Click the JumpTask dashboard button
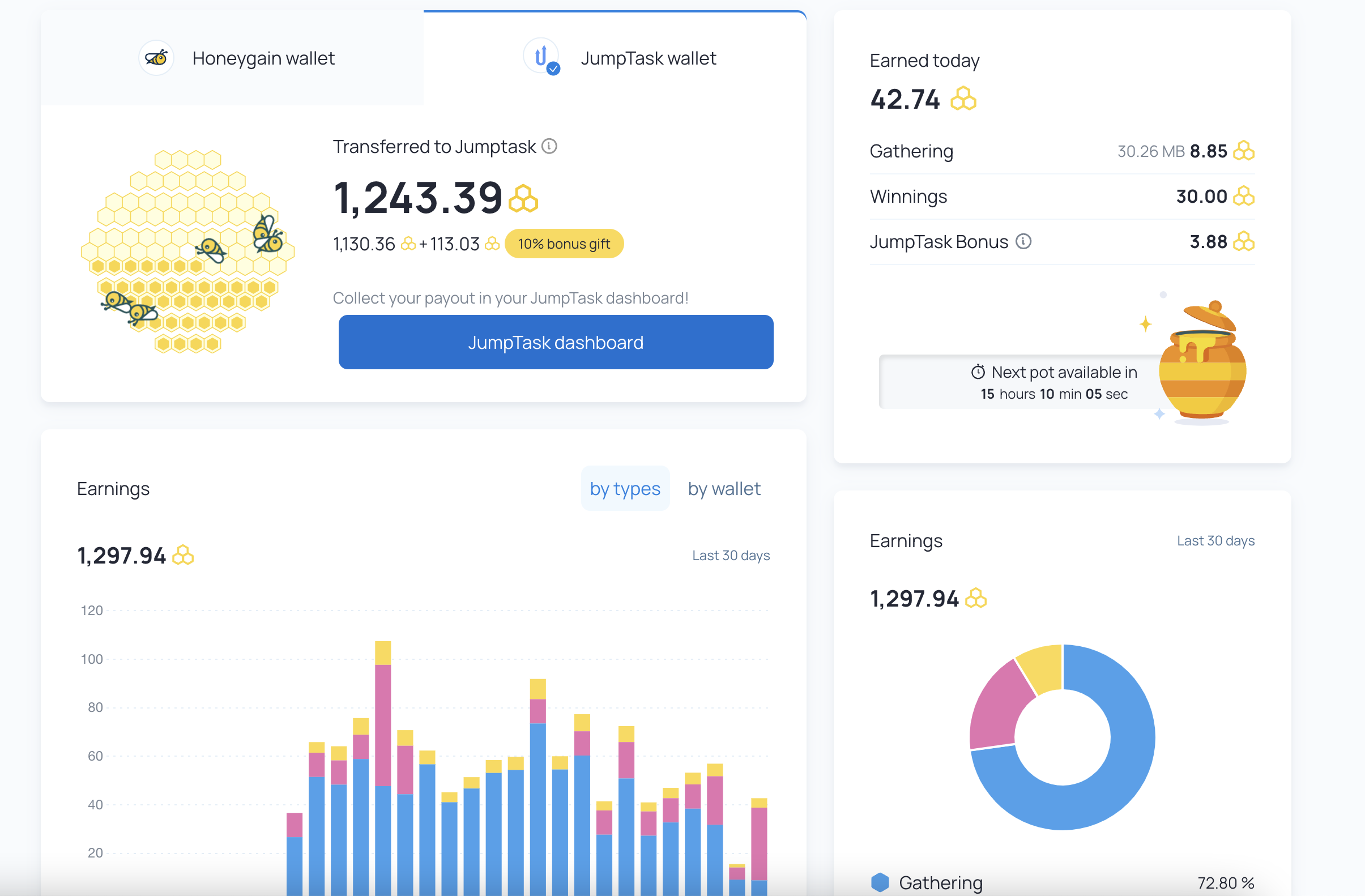Viewport: 1365px width, 896px height. (x=556, y=342)
